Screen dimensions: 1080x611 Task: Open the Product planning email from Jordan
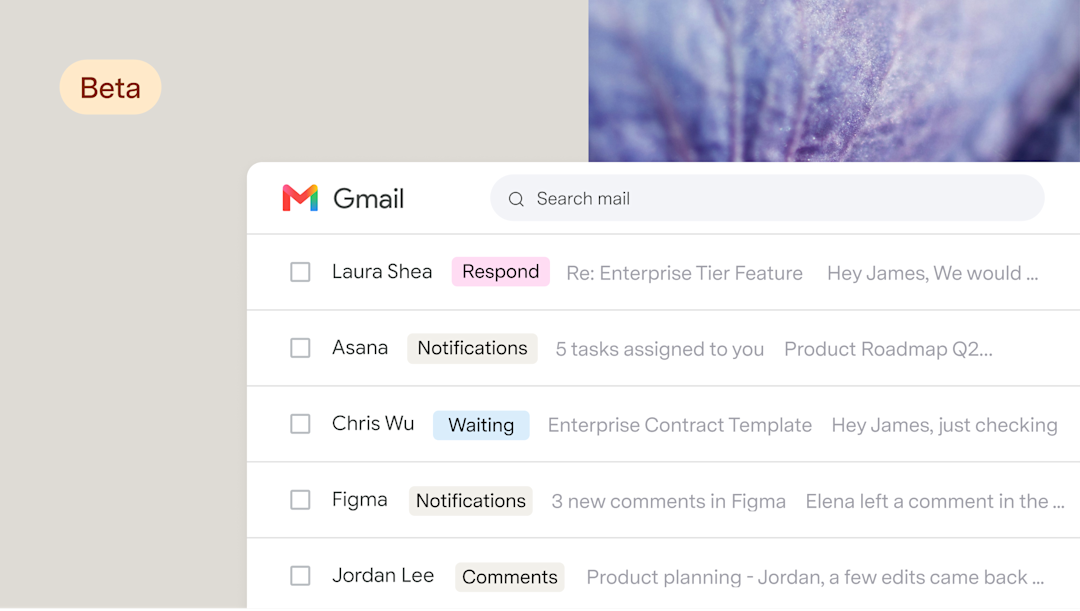pos(815,577)
